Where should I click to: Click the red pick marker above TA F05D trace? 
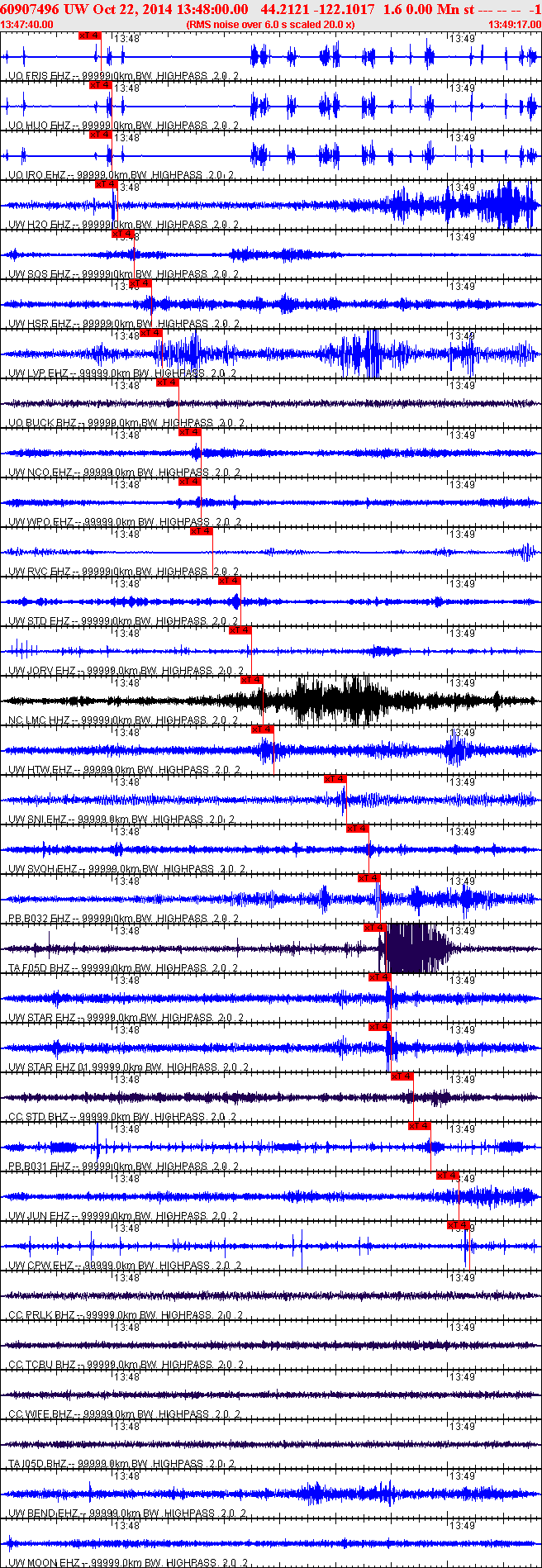(375, 928)
